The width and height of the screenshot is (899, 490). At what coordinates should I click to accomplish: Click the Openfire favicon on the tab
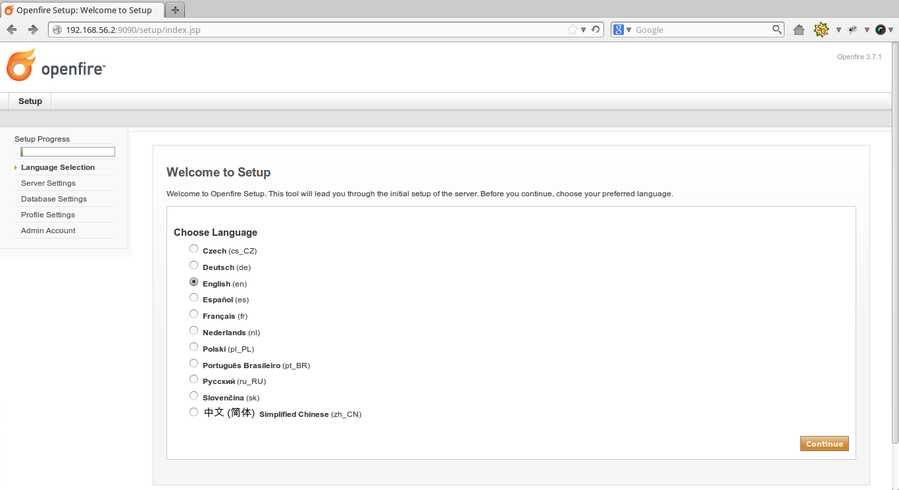tap(9, 10)
